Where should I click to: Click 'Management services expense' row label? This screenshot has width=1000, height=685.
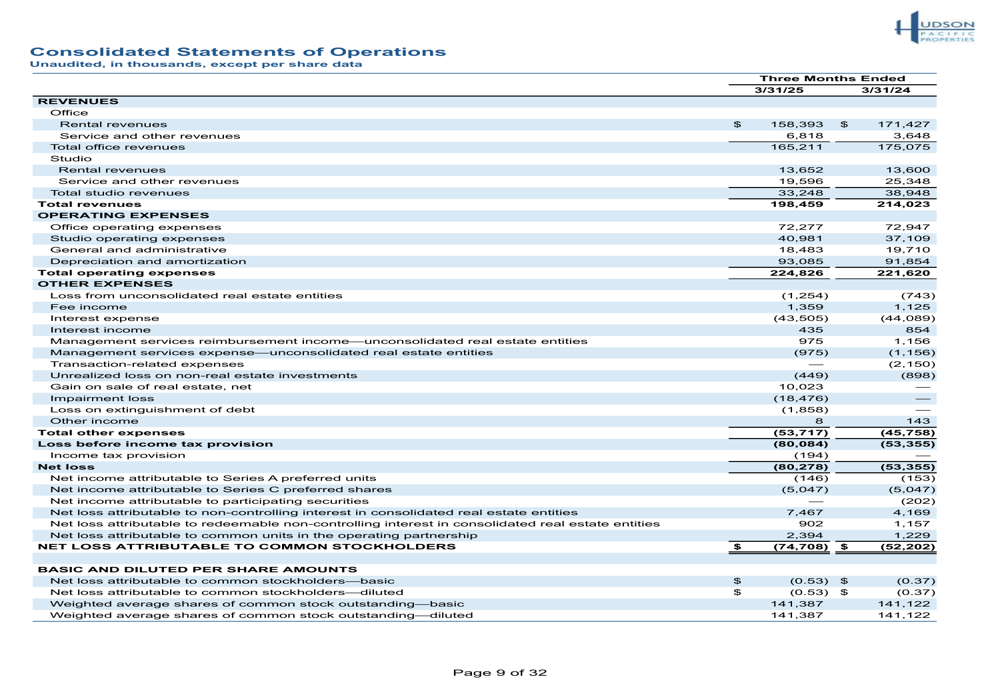[272, 353]
